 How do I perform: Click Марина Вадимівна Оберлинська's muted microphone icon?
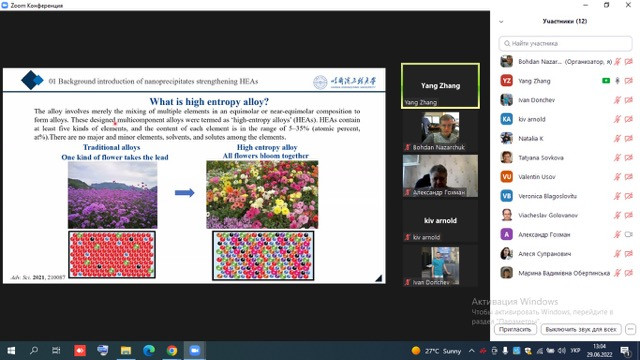618,273
